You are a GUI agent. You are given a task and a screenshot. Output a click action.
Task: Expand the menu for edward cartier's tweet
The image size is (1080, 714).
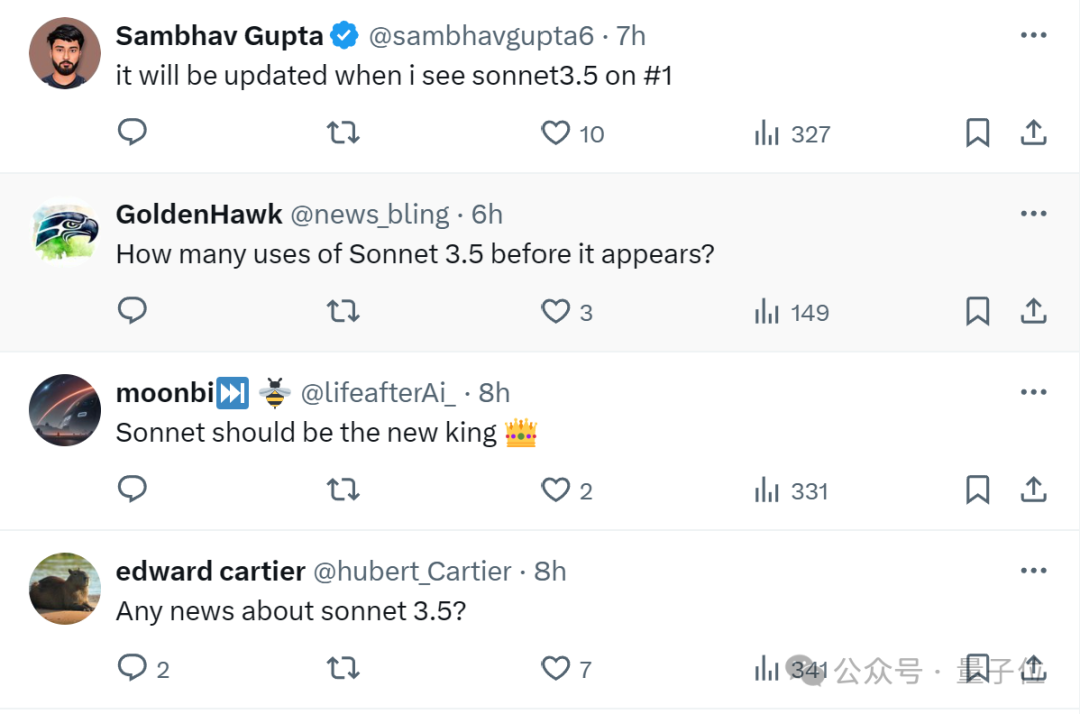[x=1033, y=571]
